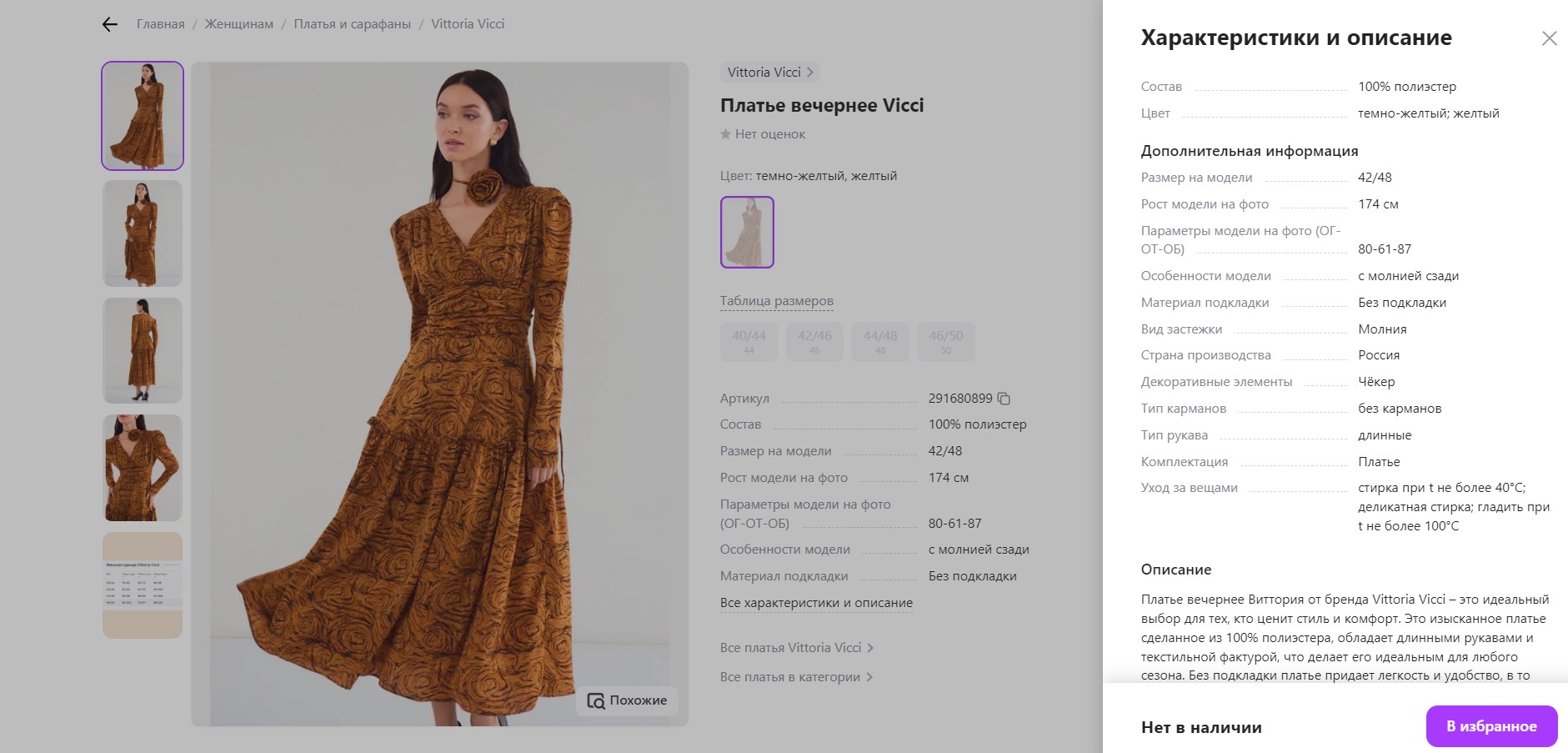Click the Похожие similar-items search icon
The height and width of the screenshot is (753, 1568).
(x=596, y=700)
